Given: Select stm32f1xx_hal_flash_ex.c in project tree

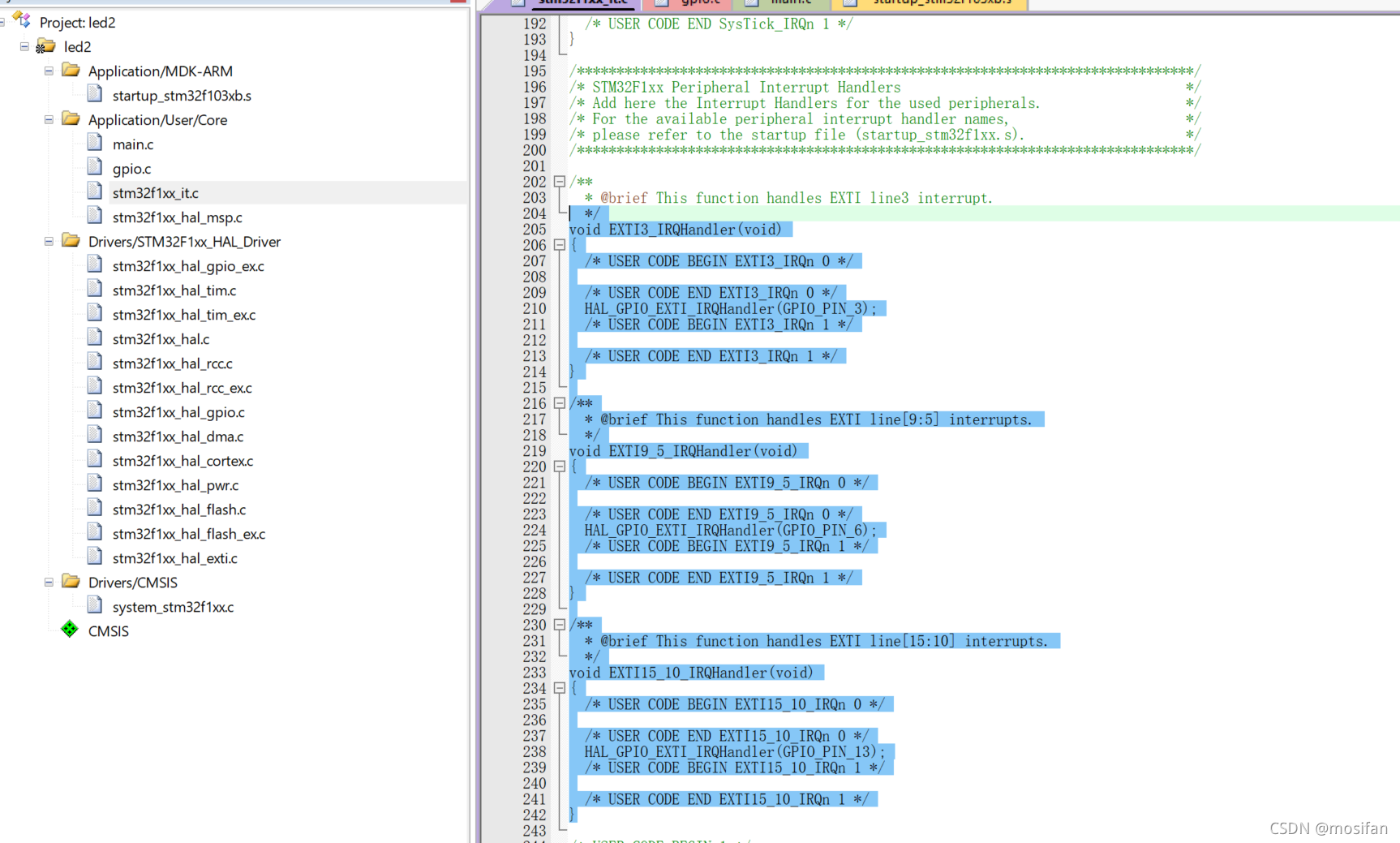Looking at the screenshot, I should 188,534.
